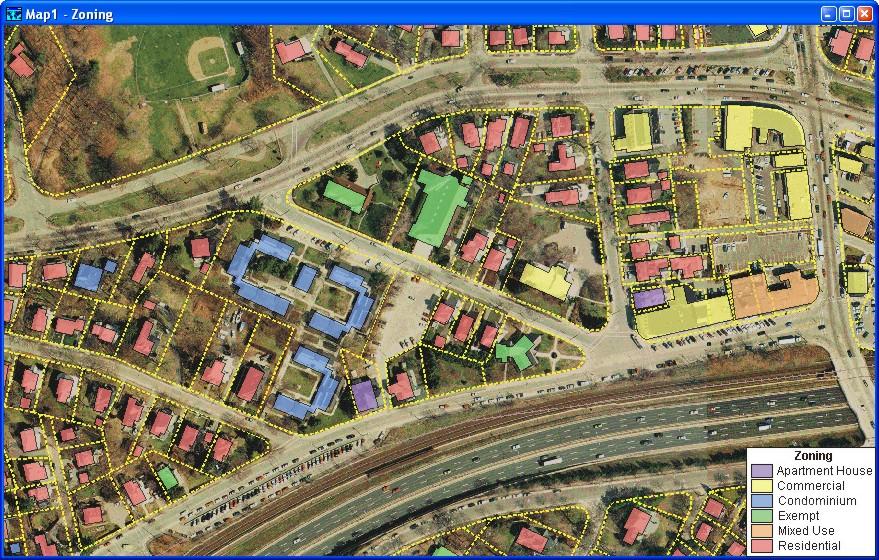Maximize the Map1 - Zoning window
The height and width of the screenshot is (560, 879).
point(846,14)
